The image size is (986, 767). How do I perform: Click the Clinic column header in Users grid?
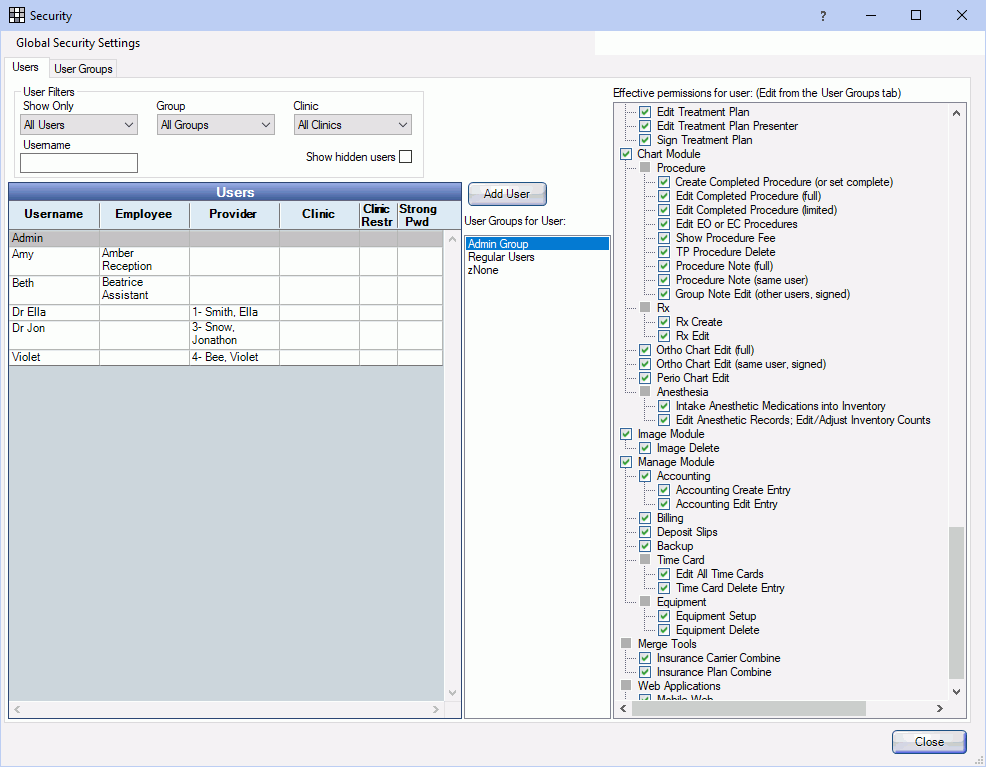click(319, 214)
